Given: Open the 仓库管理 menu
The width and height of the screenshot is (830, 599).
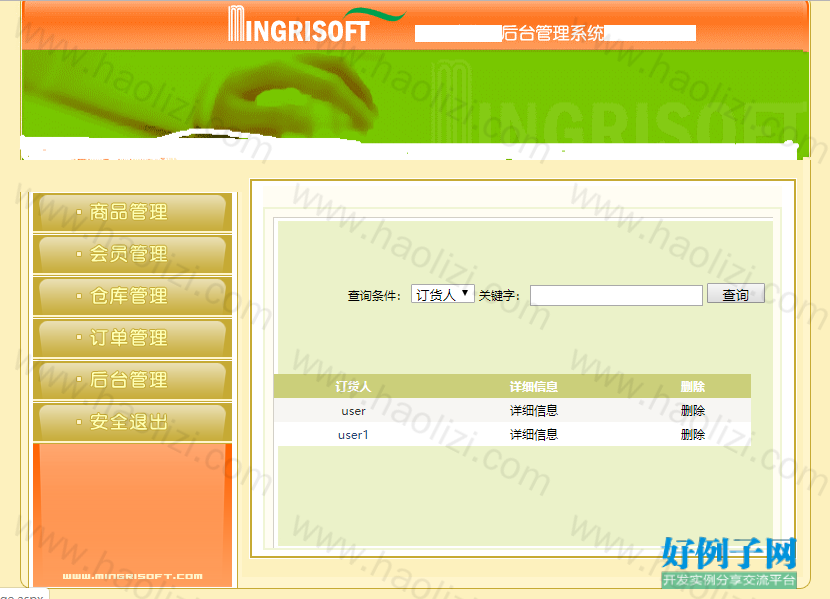Looking at the screenshot, I should point(132,296).
